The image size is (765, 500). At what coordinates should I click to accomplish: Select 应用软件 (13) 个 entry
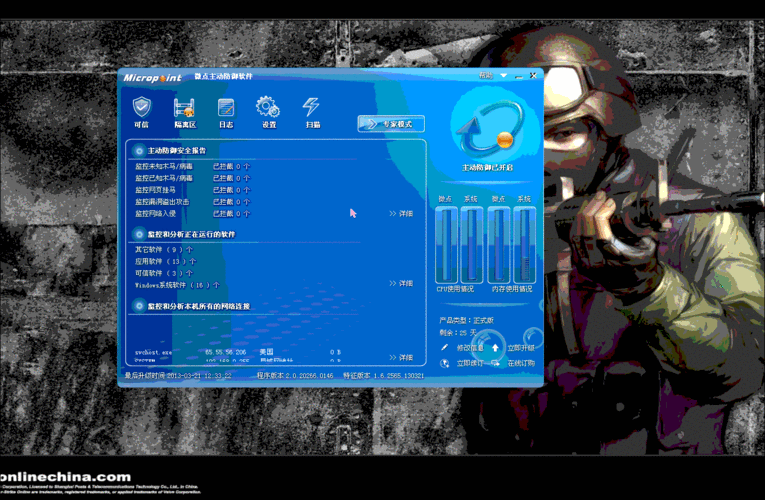(x=165, y=261)
